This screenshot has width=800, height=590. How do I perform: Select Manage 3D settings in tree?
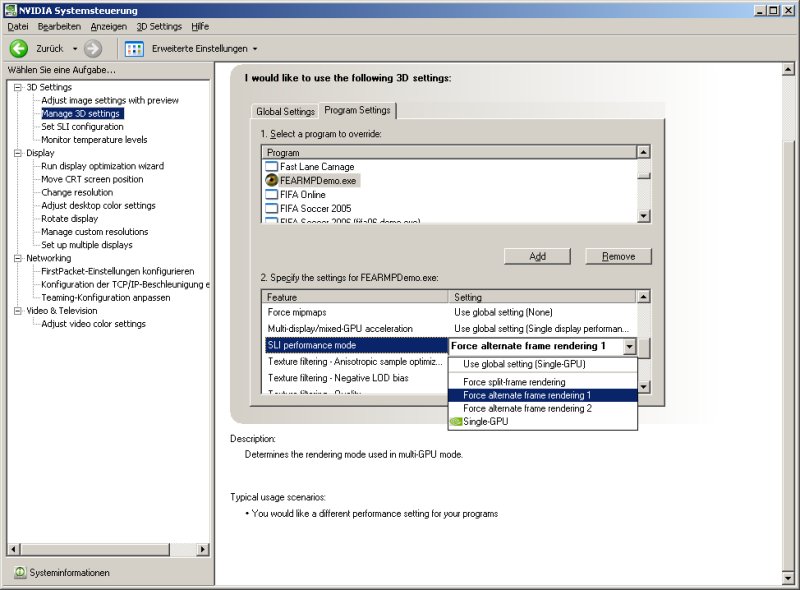pos(82,113)
